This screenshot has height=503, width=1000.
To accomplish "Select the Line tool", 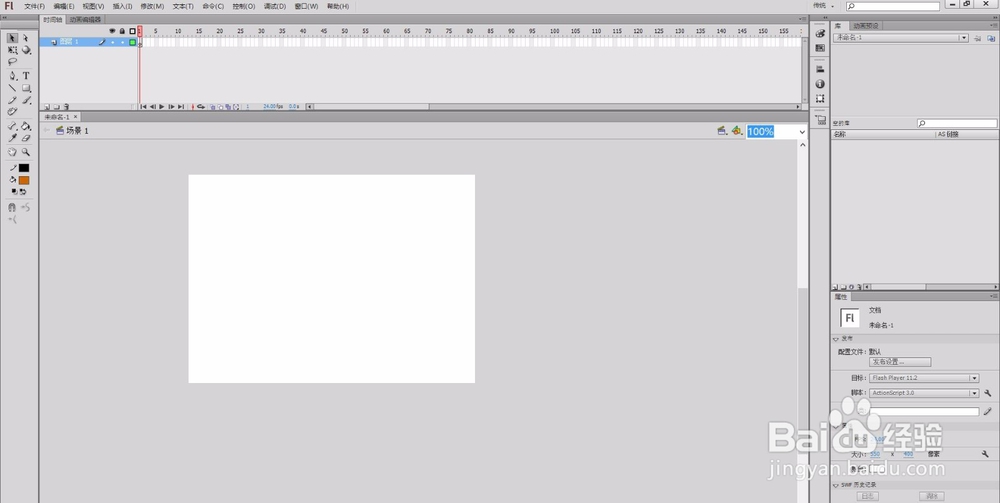I will tap(12, 88).
